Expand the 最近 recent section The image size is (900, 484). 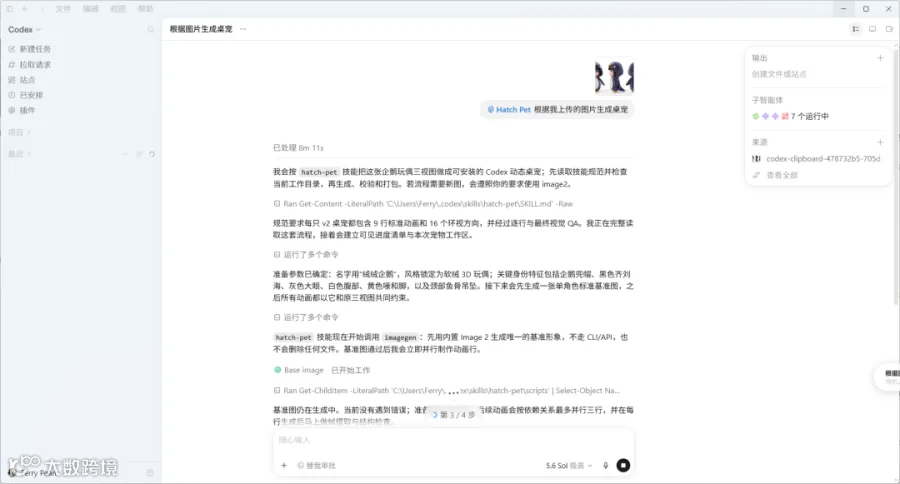click(x=19, y=154)
